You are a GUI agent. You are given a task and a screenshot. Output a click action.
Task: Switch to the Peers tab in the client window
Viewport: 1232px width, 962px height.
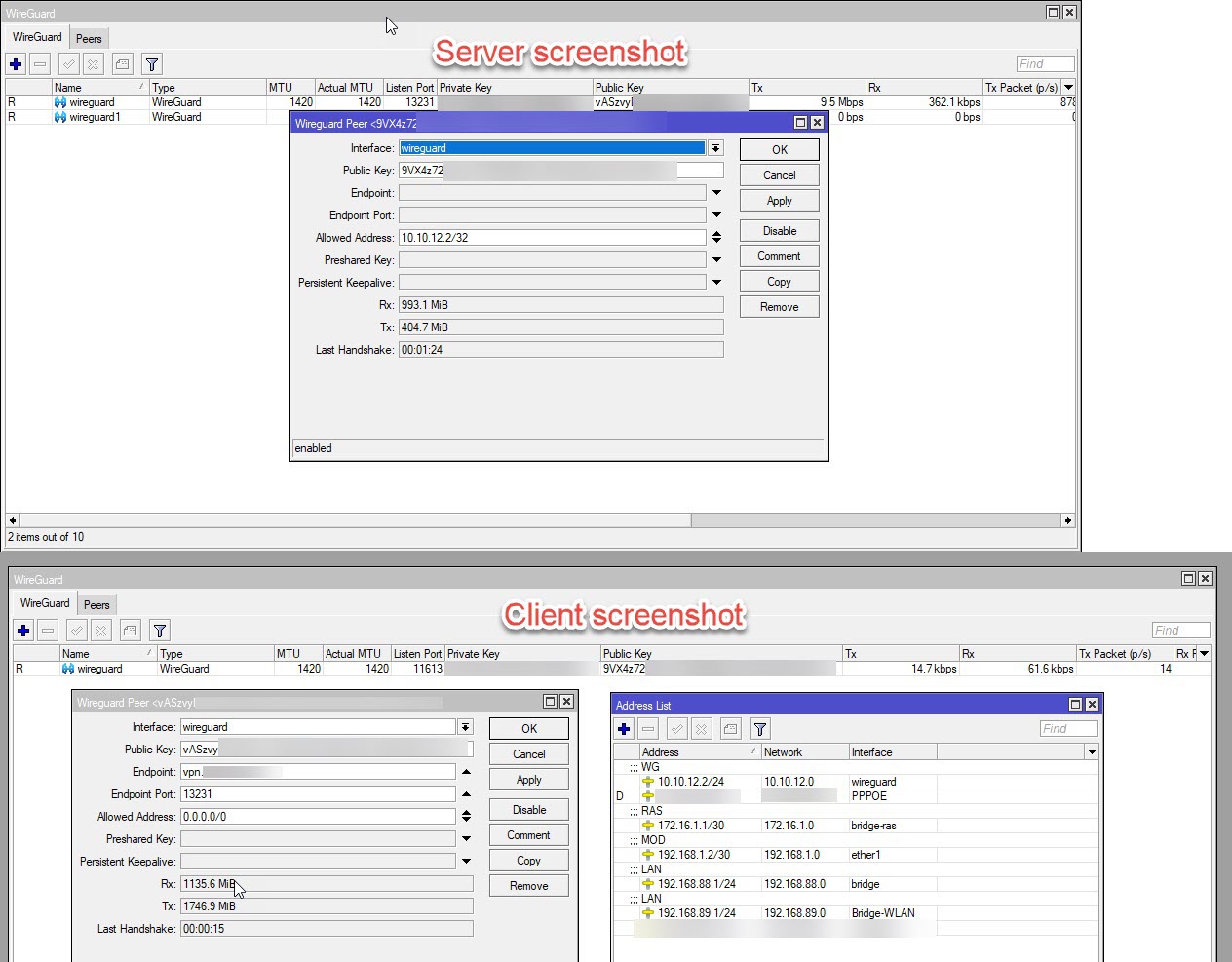click(x=96, y=605)
